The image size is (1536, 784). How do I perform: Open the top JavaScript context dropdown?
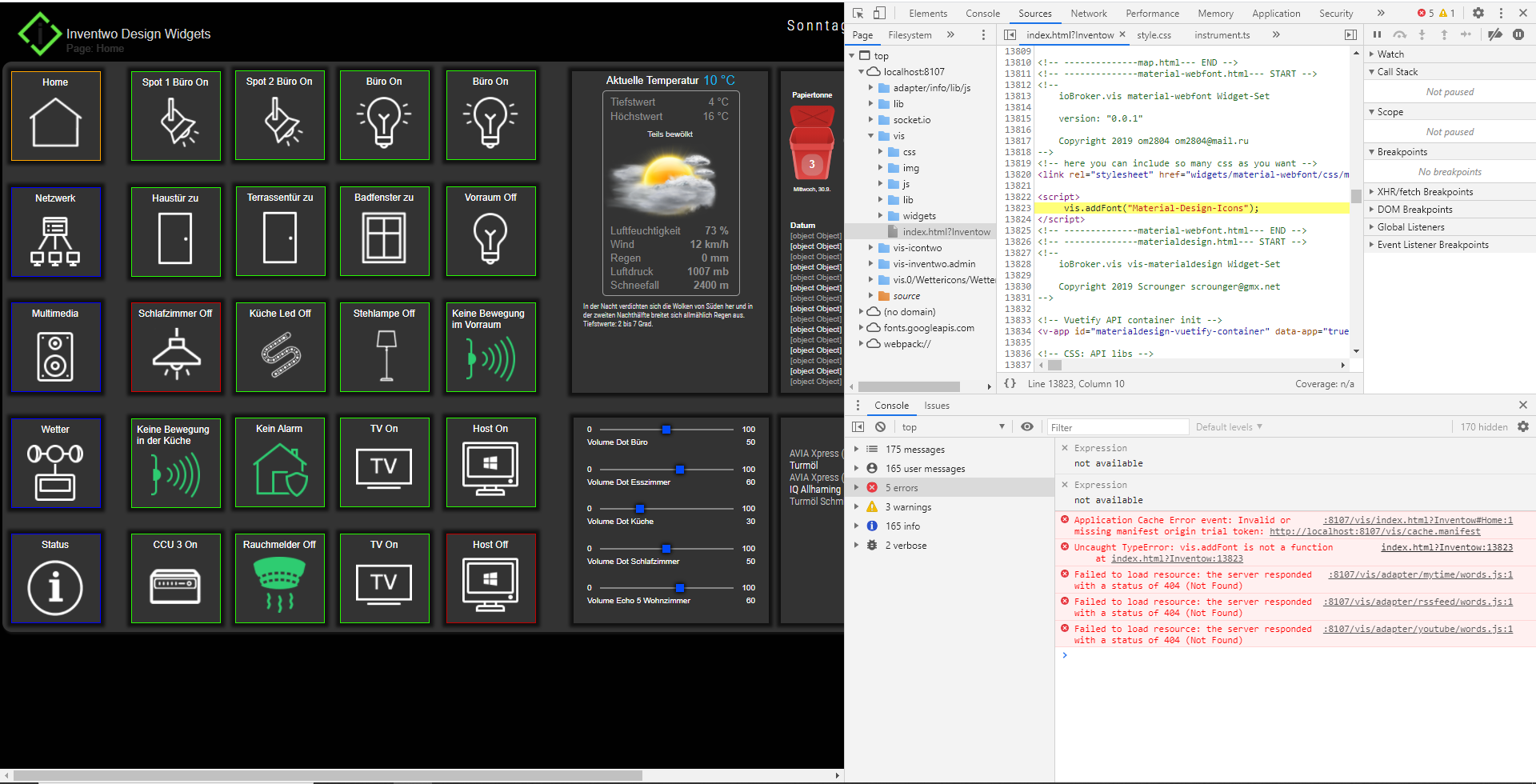point(953,427)
